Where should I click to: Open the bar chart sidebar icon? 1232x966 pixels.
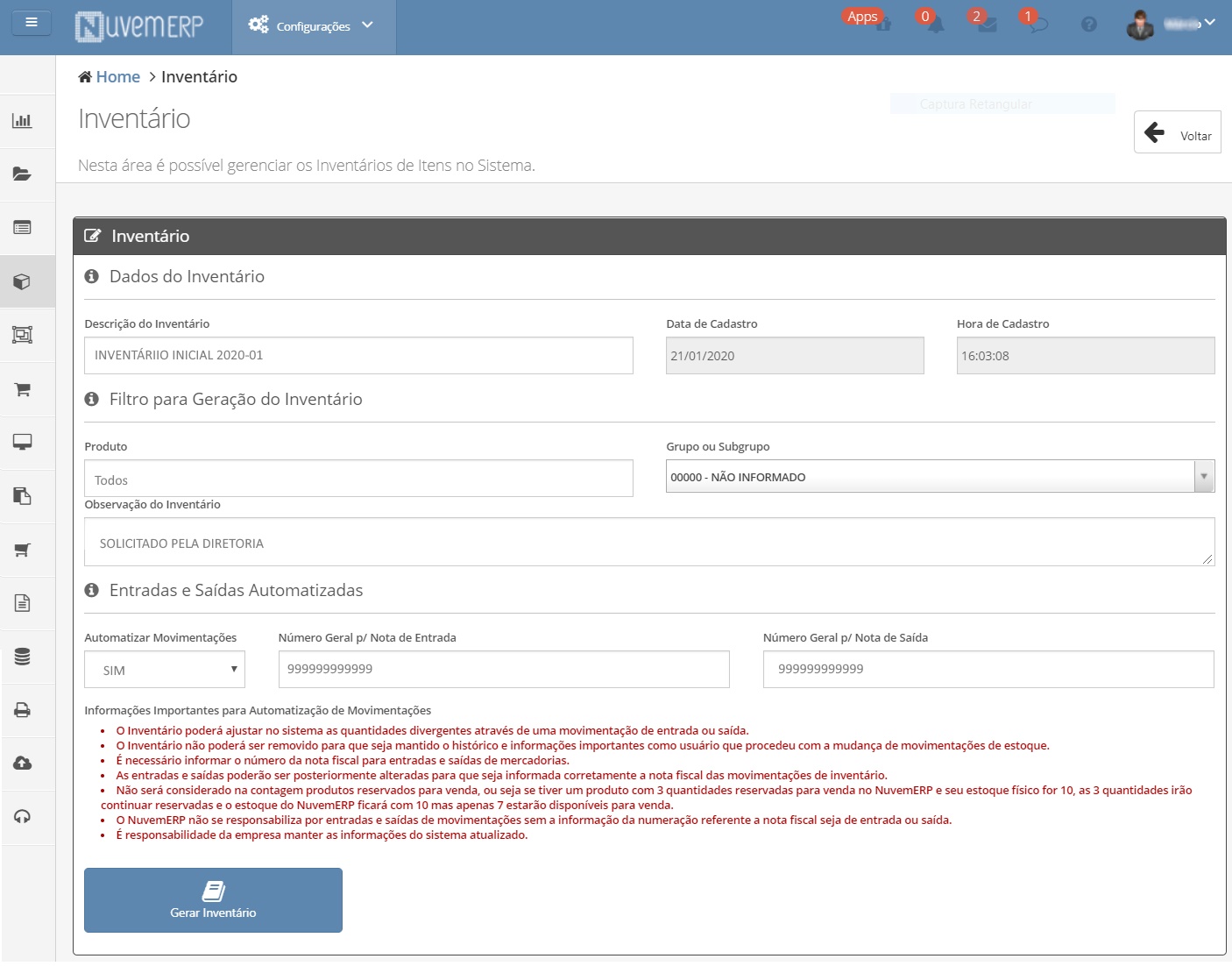point(22,121)
